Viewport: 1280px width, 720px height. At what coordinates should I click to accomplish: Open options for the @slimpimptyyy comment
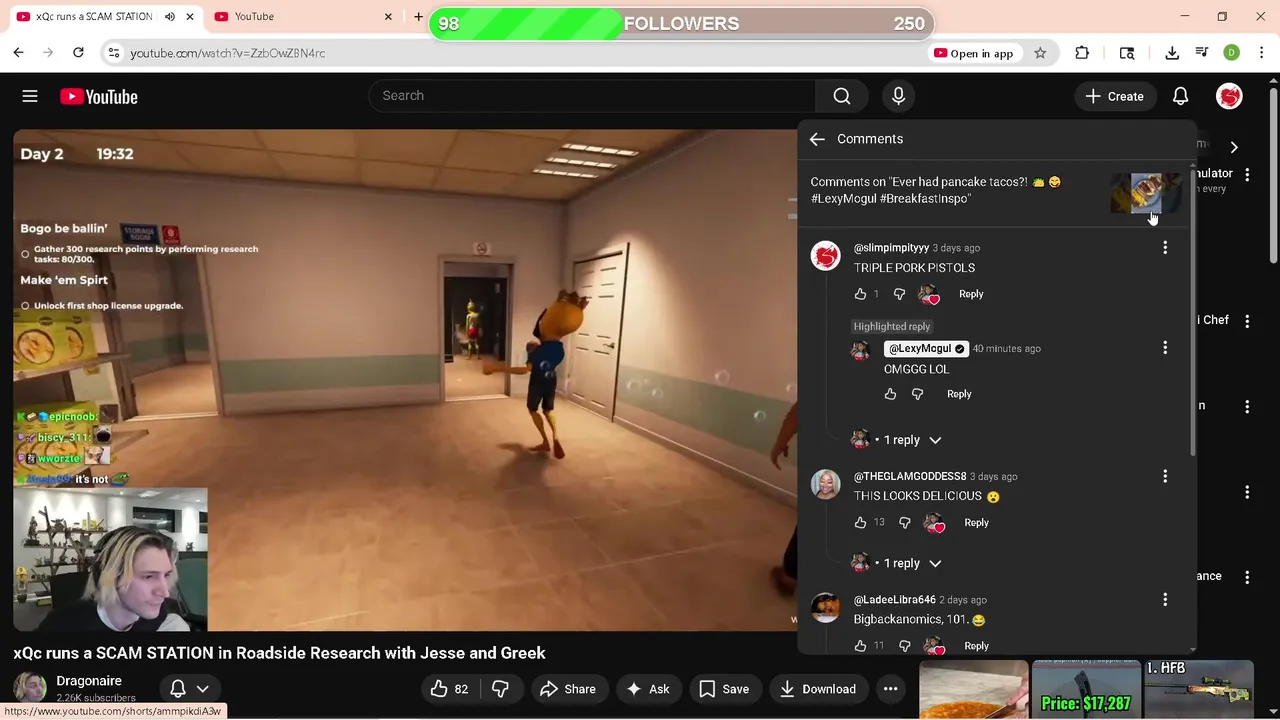click(x=1165, y=248)
